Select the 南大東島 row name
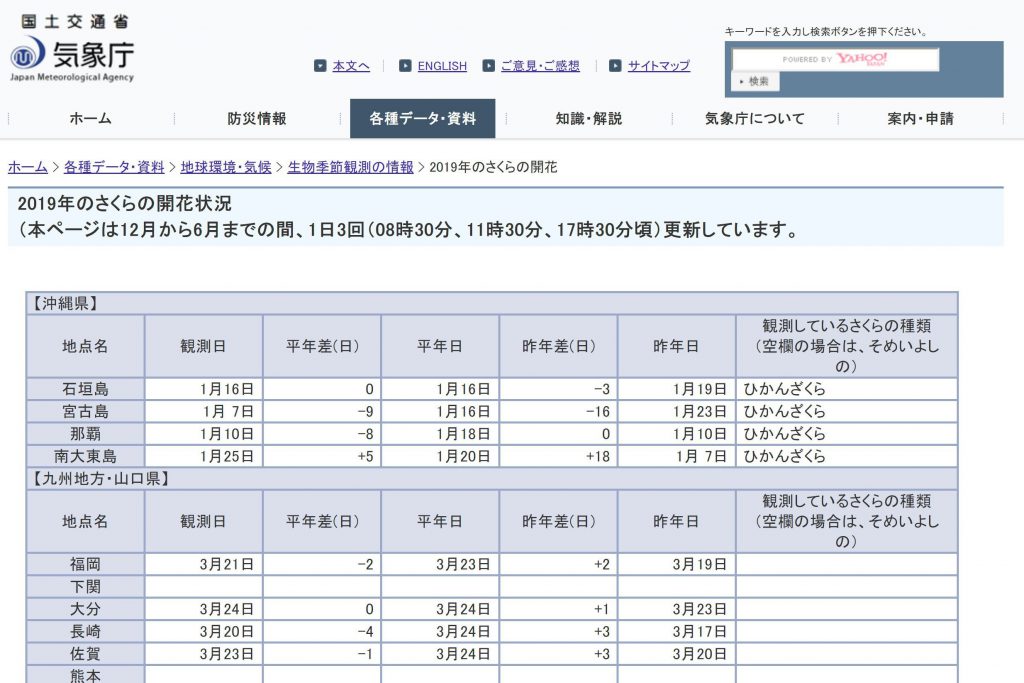 click(x=86, y=456)
